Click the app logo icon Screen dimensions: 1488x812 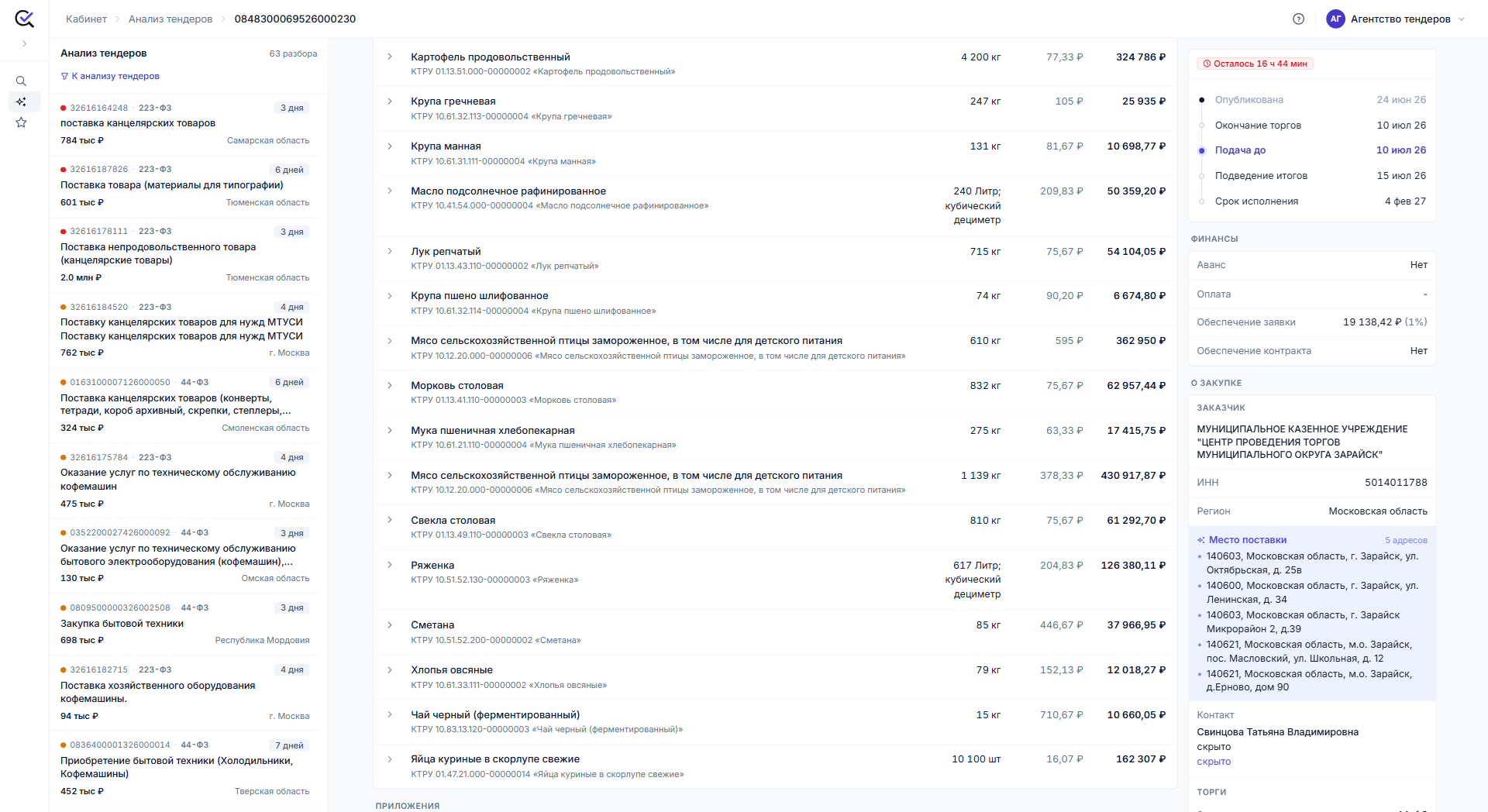point(24,19)
